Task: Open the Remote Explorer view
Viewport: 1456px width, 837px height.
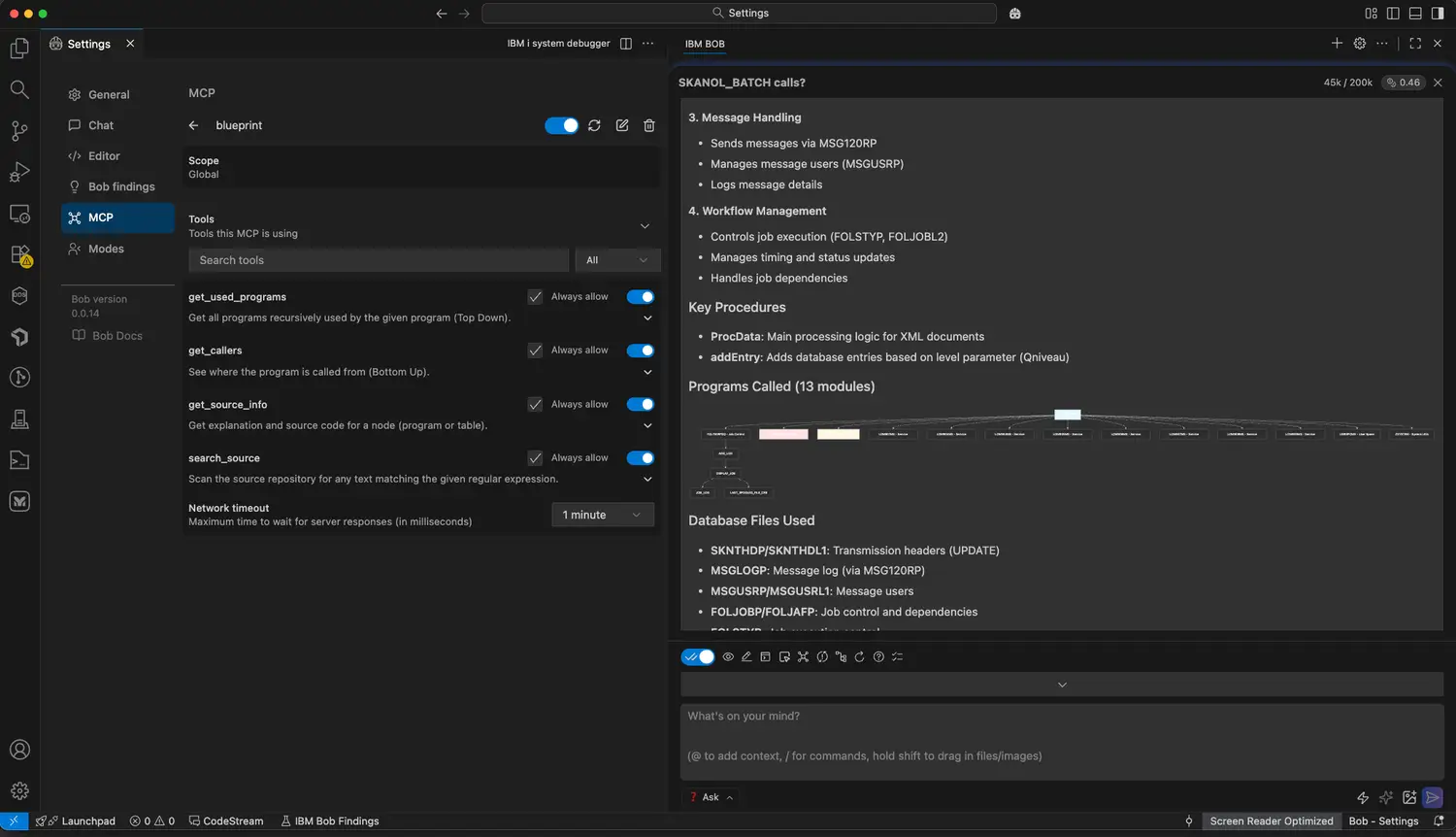Action: click(19, 214)
